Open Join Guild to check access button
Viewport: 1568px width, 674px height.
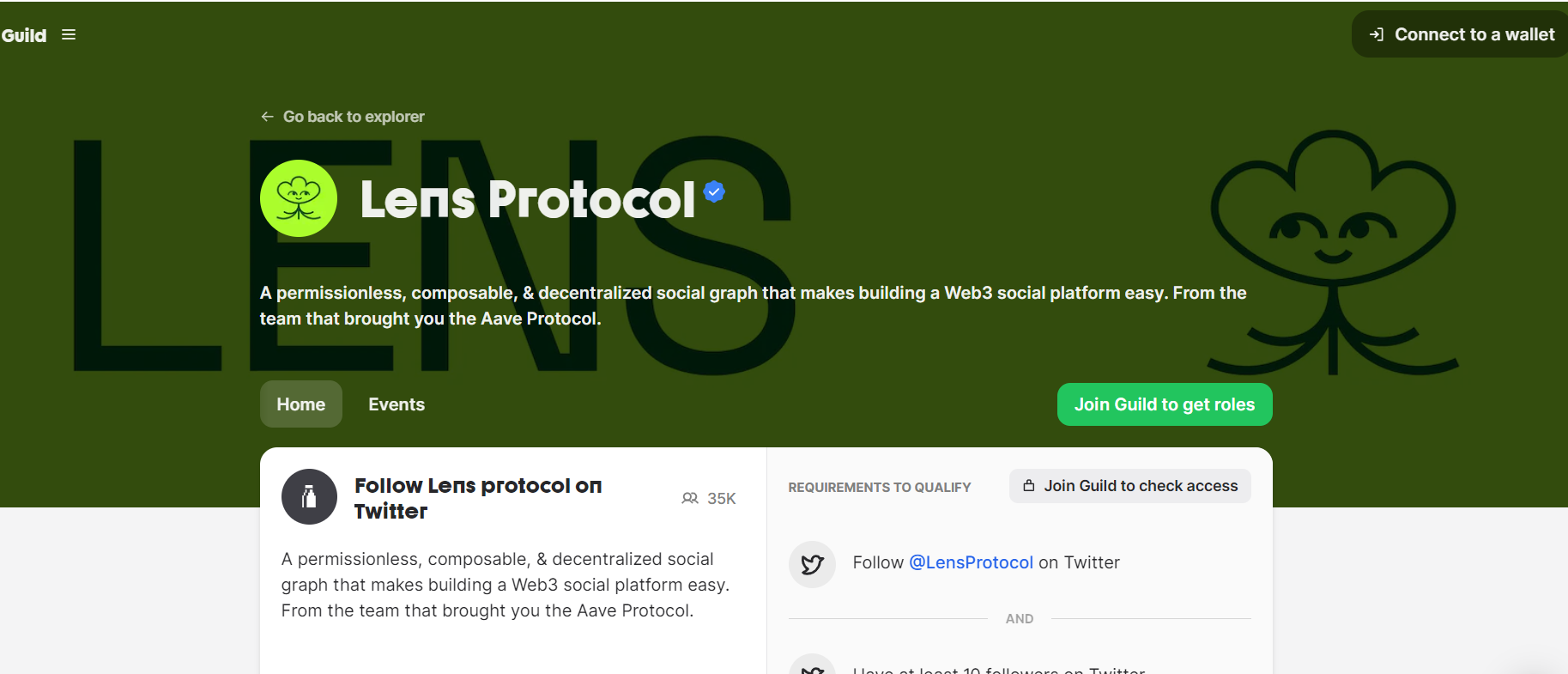[x=1130, y=486]
